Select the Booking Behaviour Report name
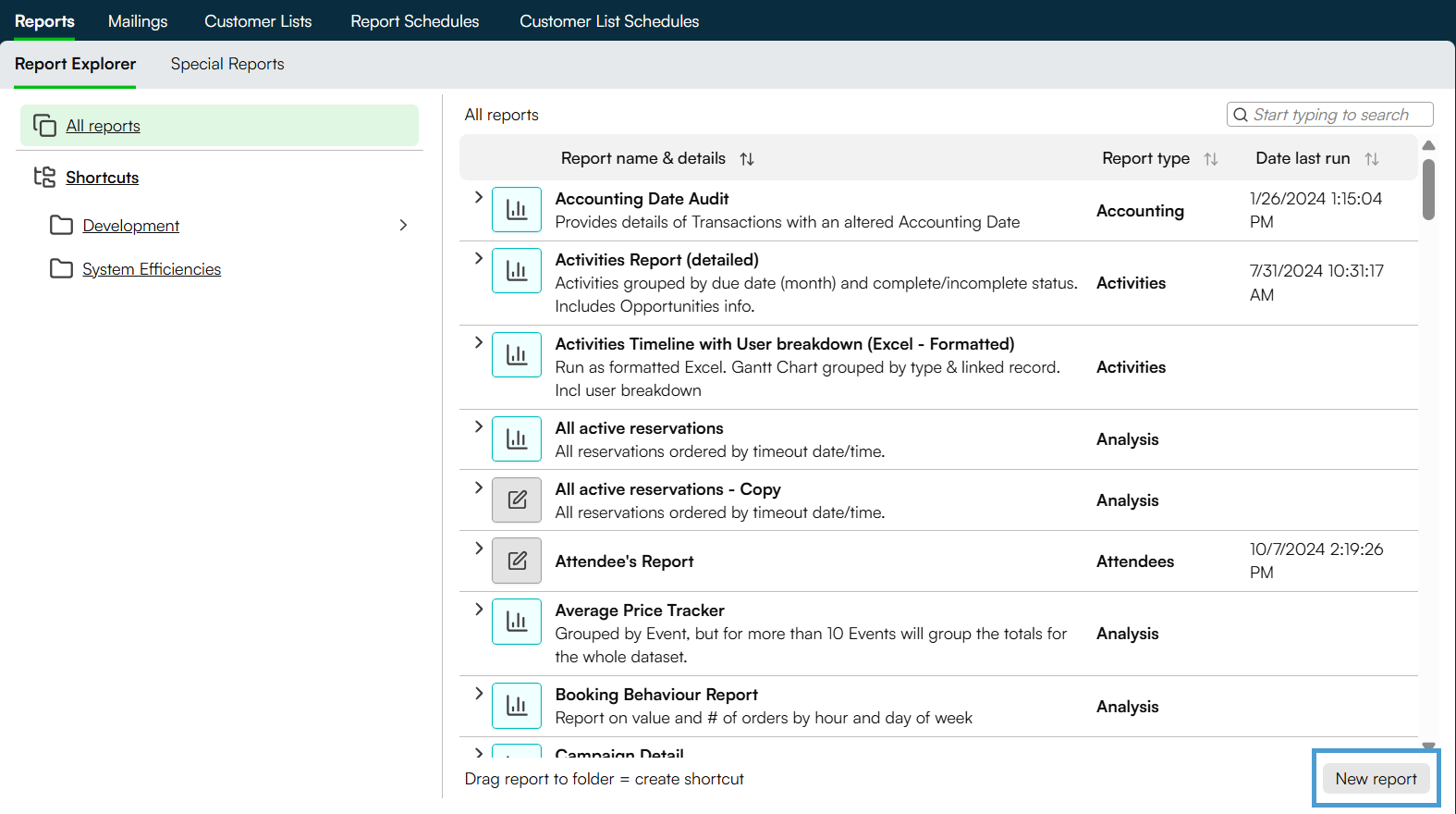The height and width of the screenshot is (814, 1456). coord(656,695)
